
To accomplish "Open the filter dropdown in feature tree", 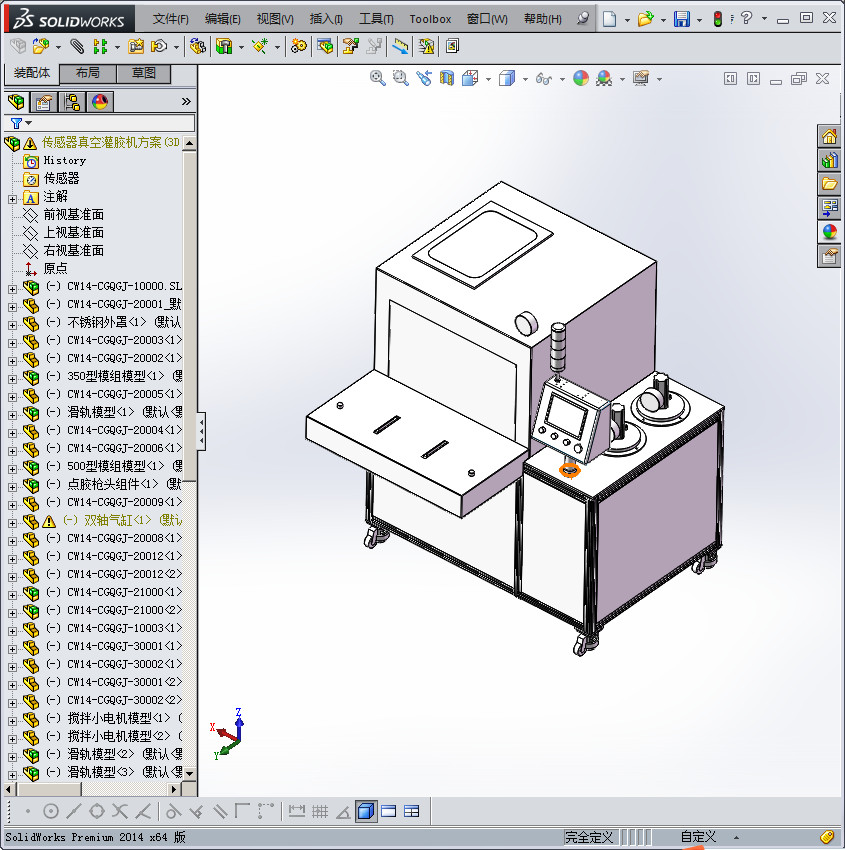I will coord(28,123).
